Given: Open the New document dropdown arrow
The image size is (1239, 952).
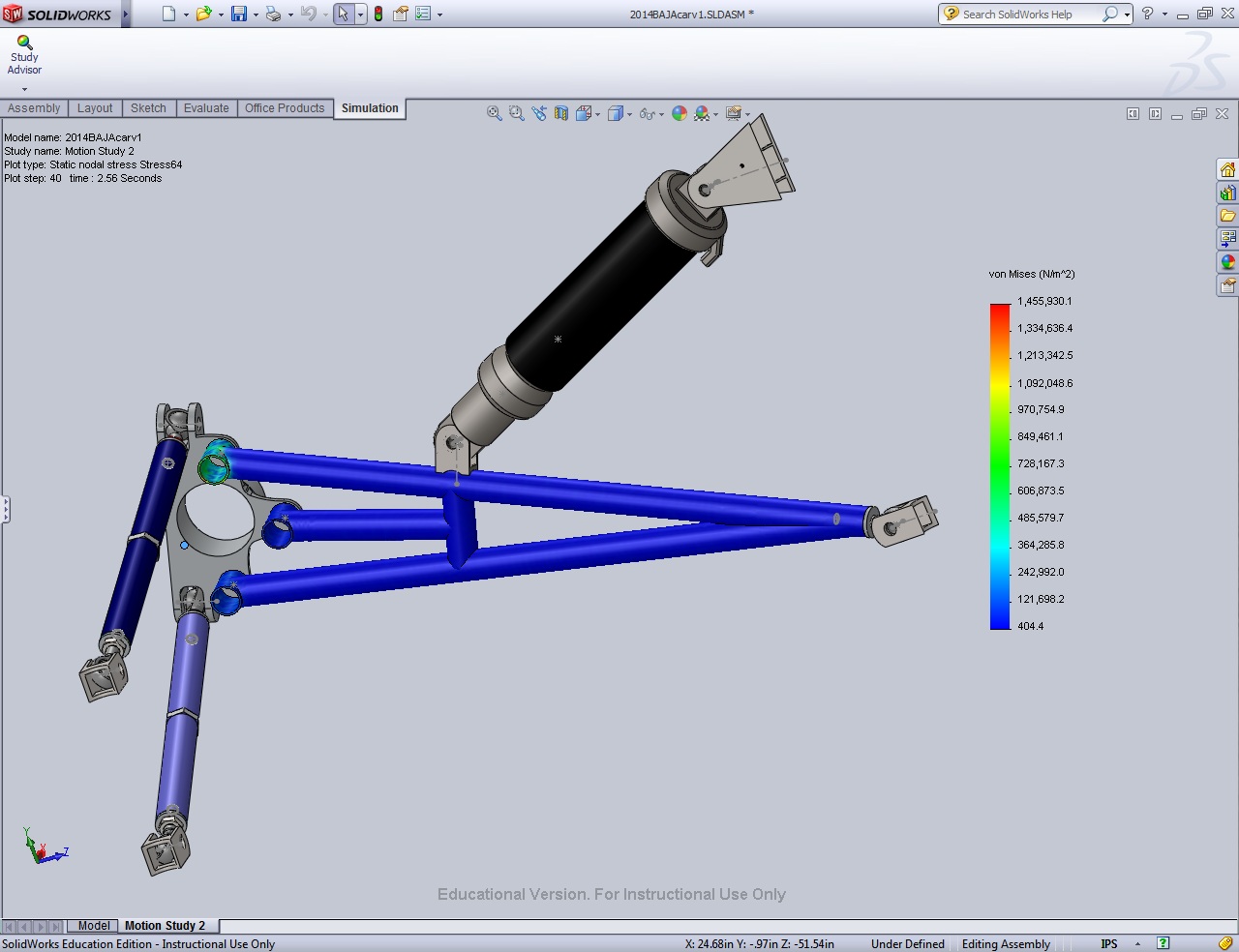Looking at the screenshot, I should (x=186, y=15).
